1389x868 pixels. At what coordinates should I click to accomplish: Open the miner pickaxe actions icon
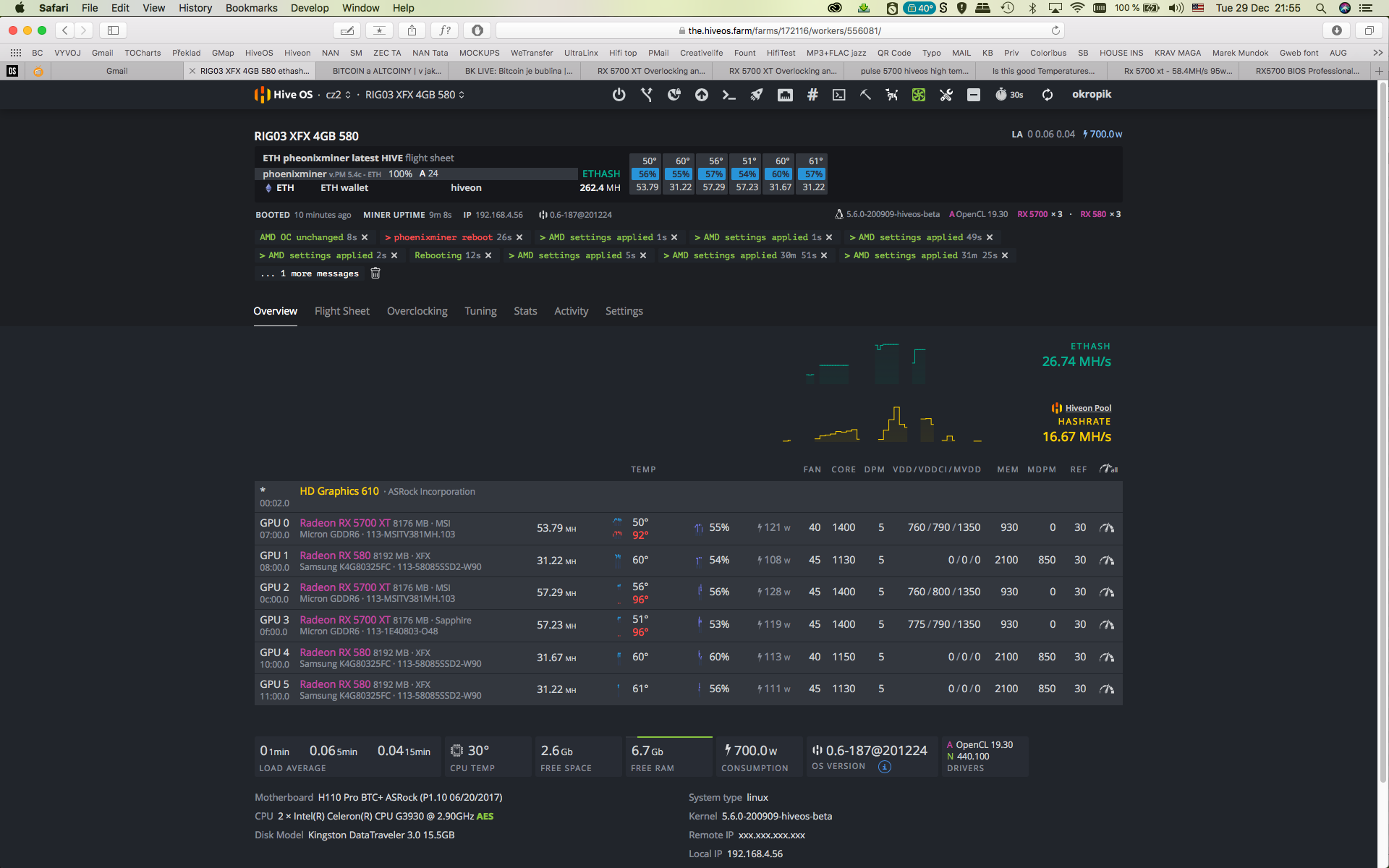pyautogui.click(x=865, y=95)
